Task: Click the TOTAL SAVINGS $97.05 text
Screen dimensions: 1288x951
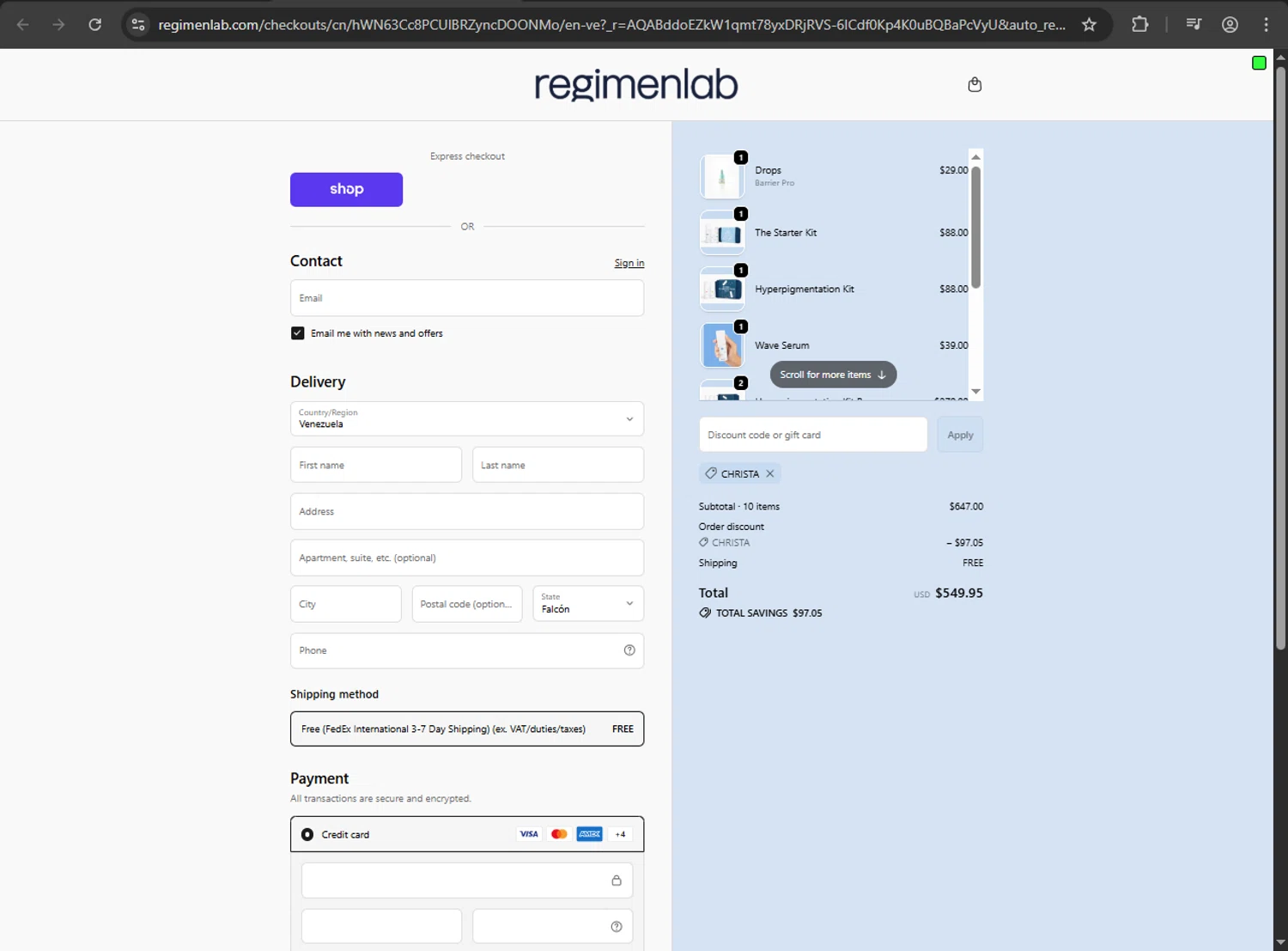Action: (769, 613)
